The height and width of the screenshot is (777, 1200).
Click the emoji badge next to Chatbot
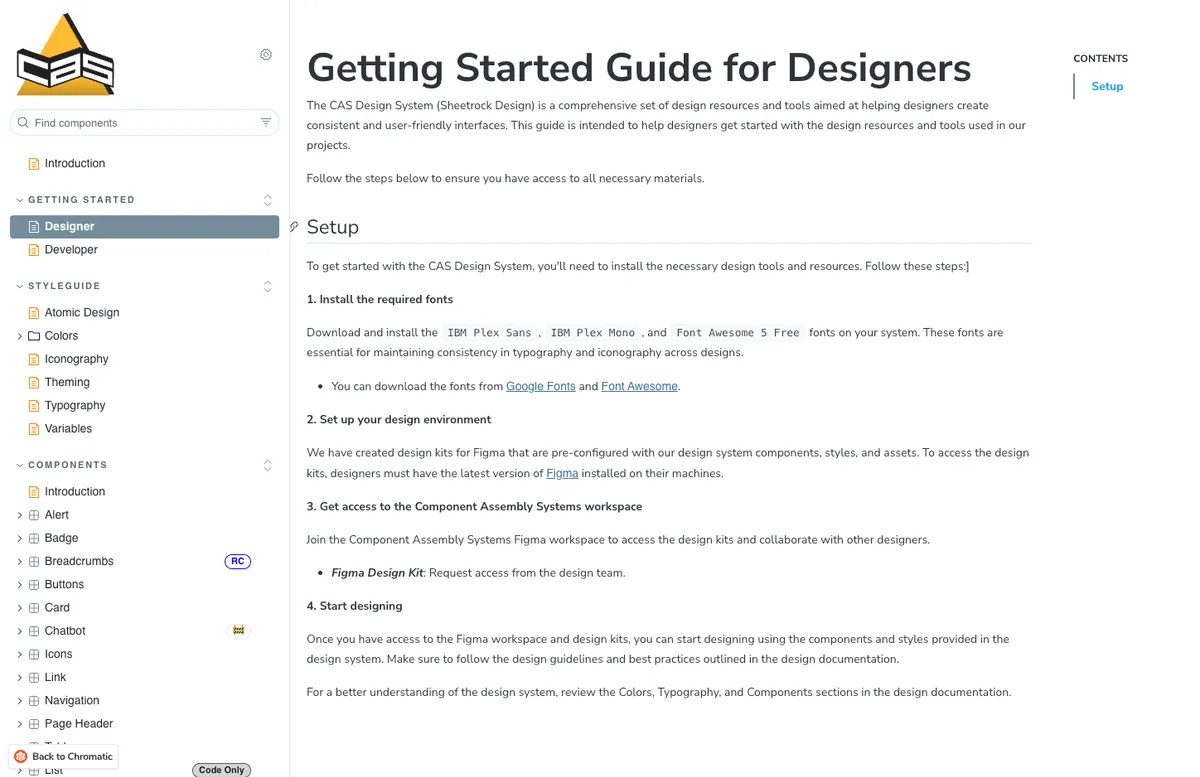coord(238,630)
